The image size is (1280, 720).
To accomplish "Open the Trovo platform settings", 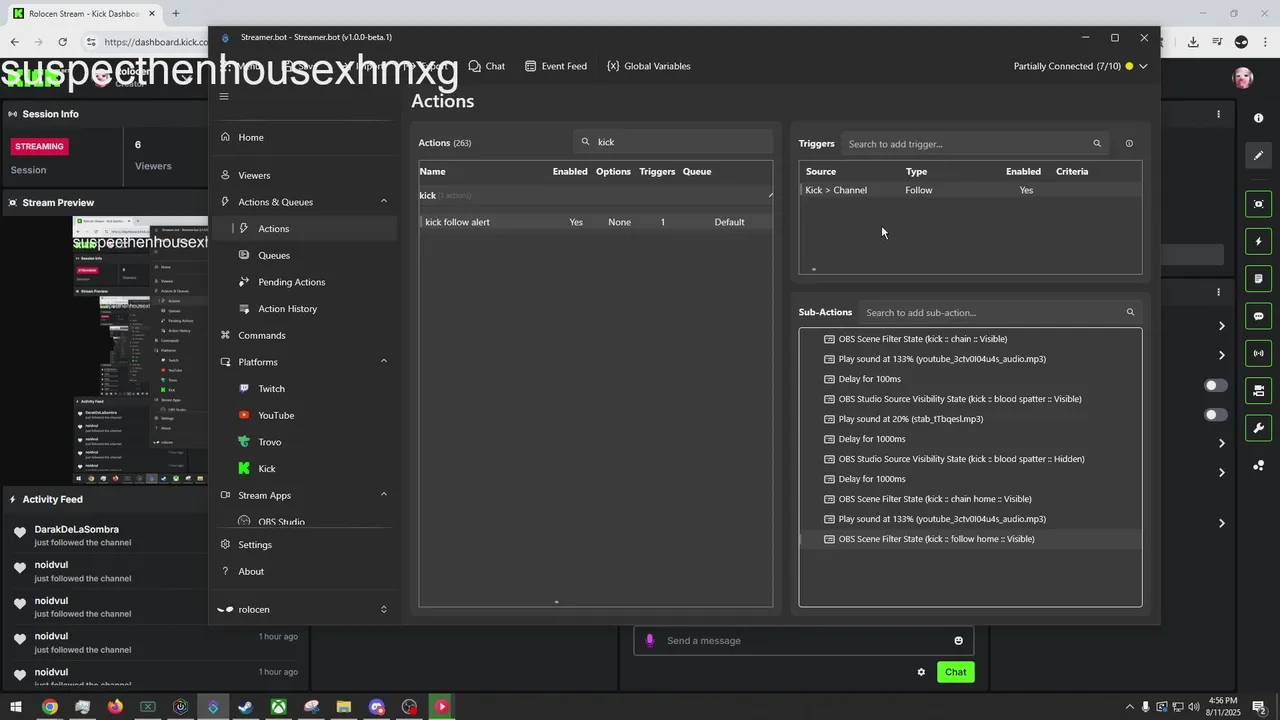I will click(269, 442).
